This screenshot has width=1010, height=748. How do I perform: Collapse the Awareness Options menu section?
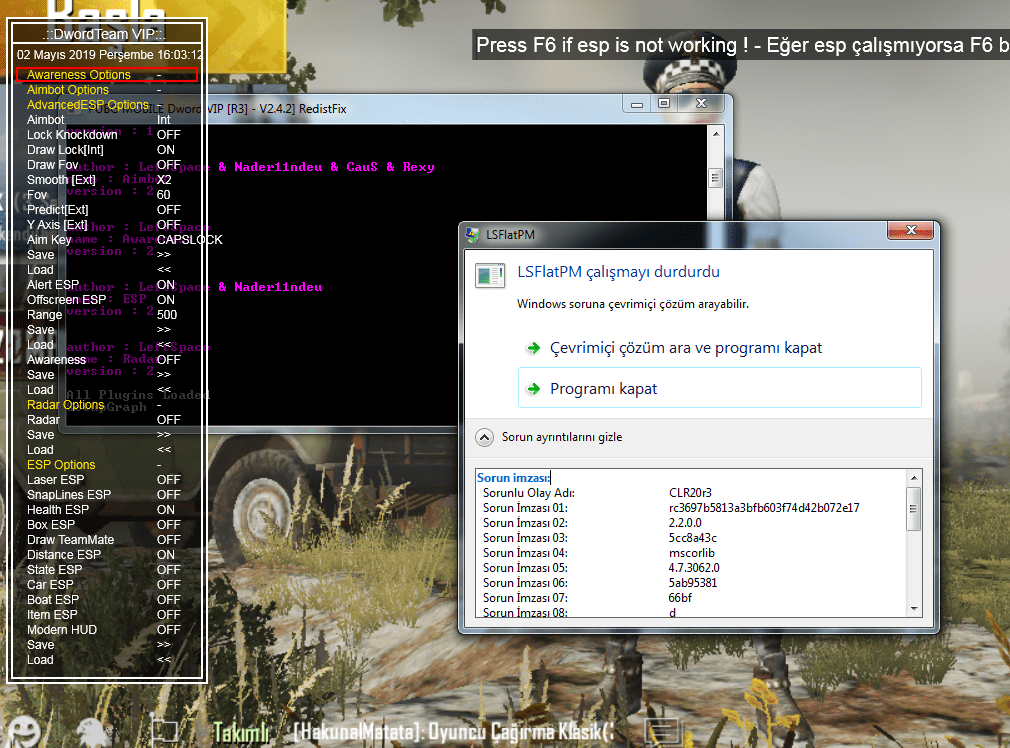tap(106, 75)
